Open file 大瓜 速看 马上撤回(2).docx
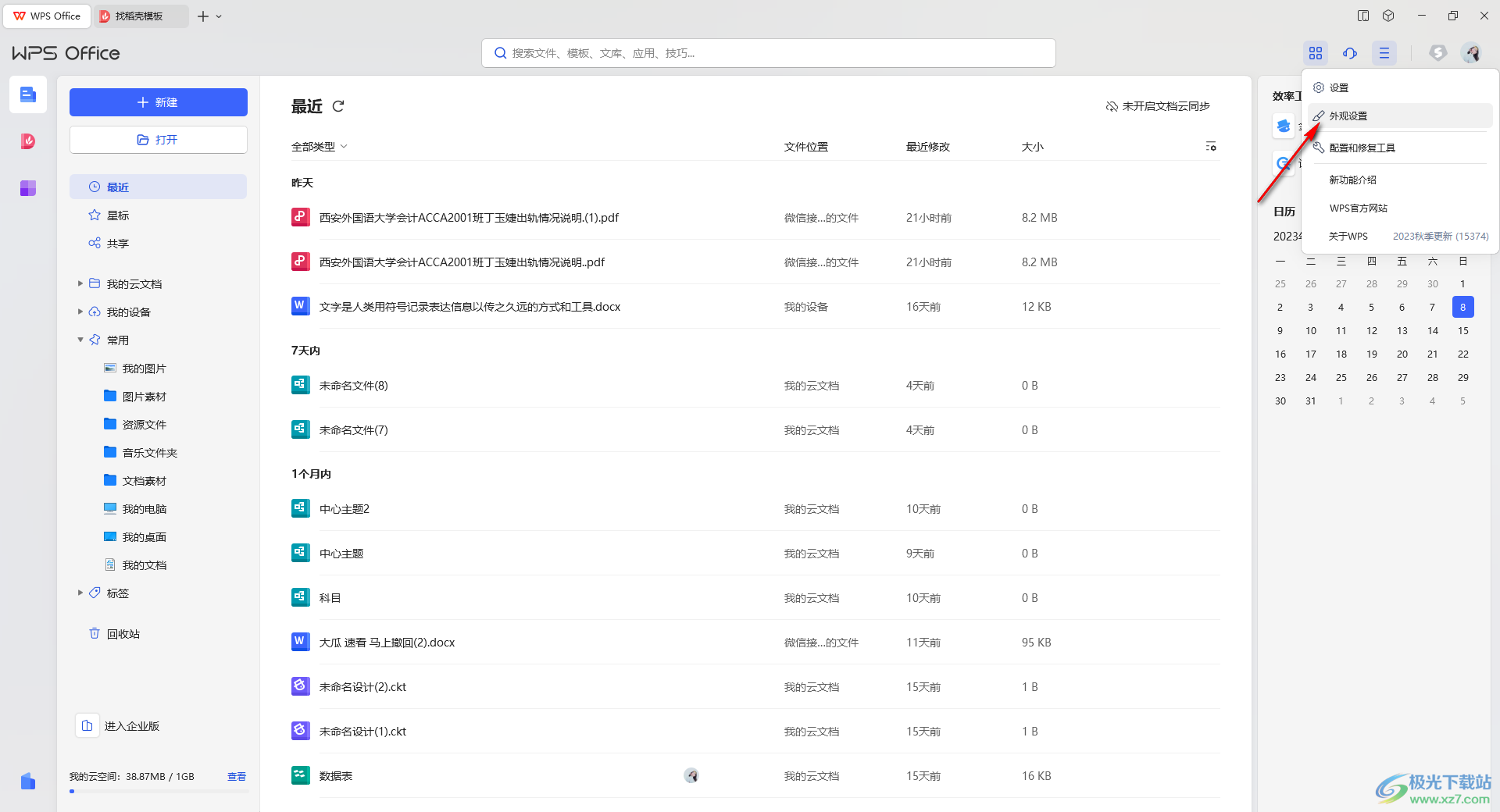Screen dimensions: 1500x812 coord(387,643)
